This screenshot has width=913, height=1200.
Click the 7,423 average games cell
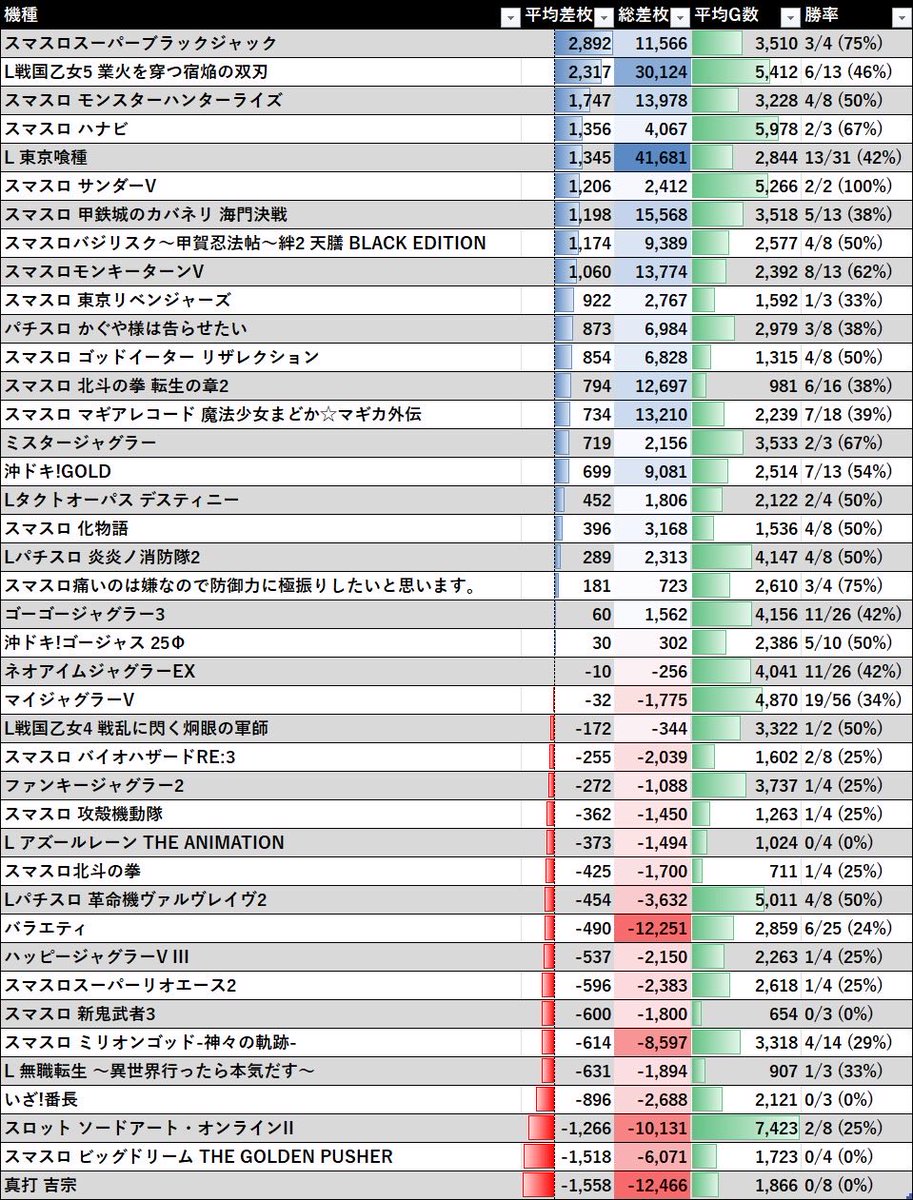745,1127
